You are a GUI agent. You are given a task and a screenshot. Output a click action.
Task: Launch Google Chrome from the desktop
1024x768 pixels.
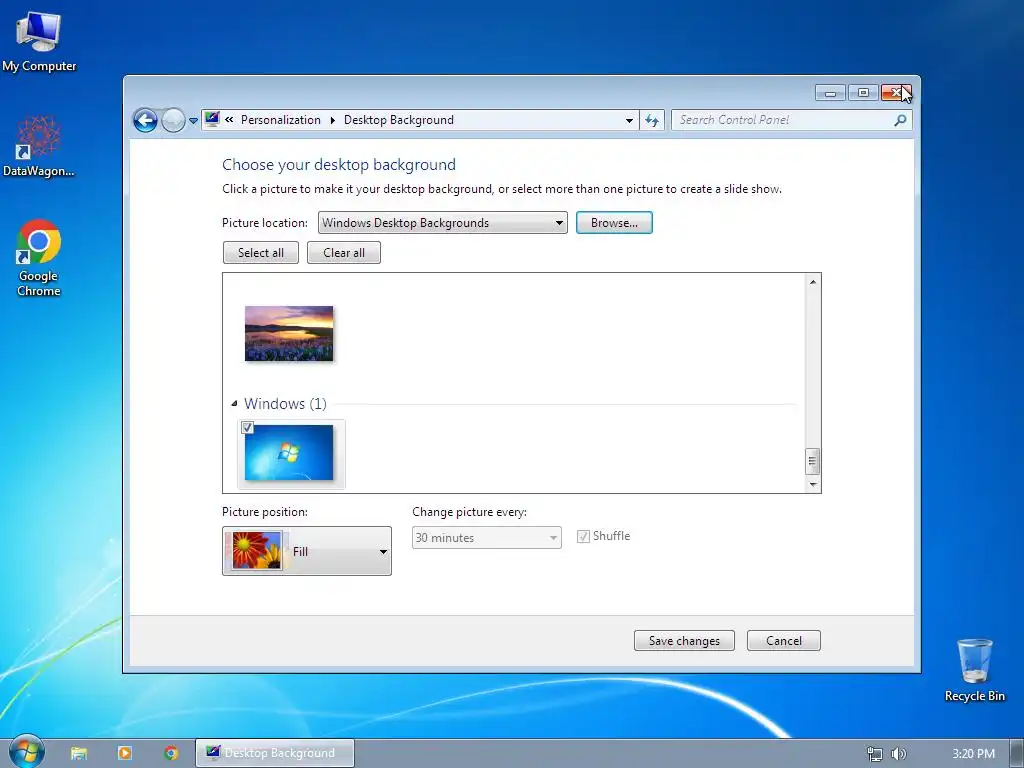click(x=39, y=258)
